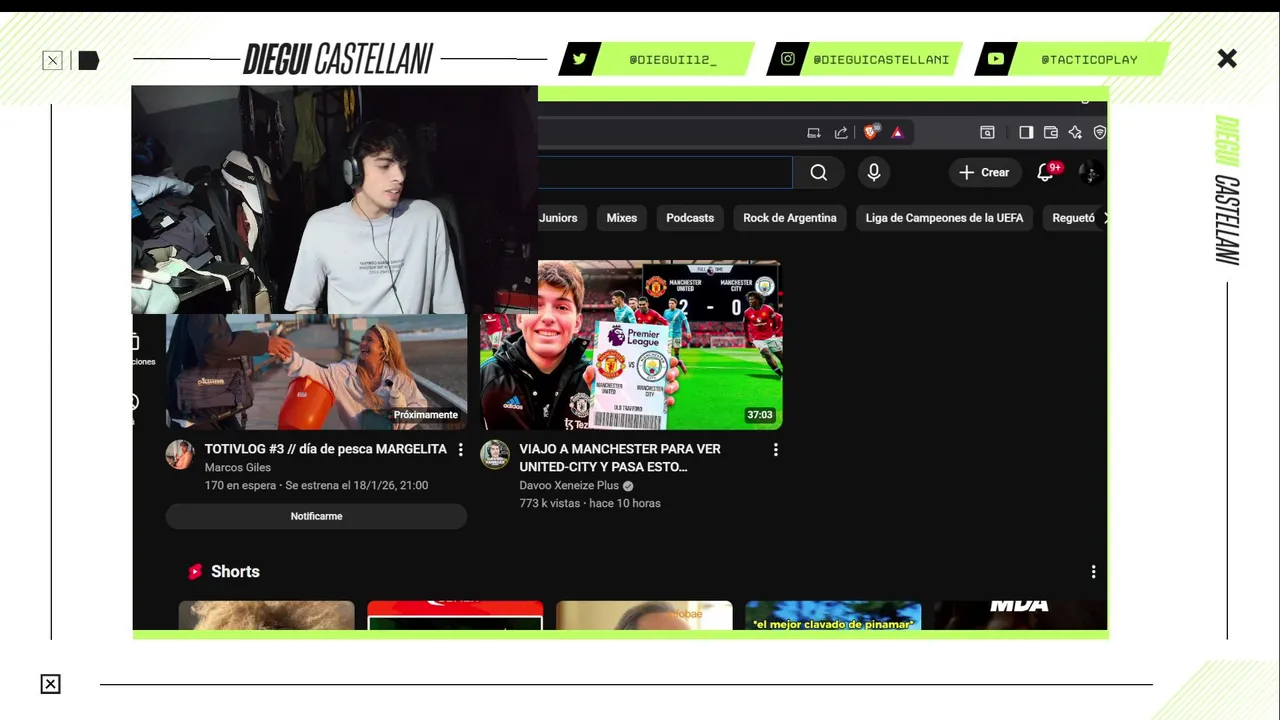The height and width of the screenshot is (720, 1280).
Task: Open the Brave Rewards triangle icon
Action: coord(897,132)
